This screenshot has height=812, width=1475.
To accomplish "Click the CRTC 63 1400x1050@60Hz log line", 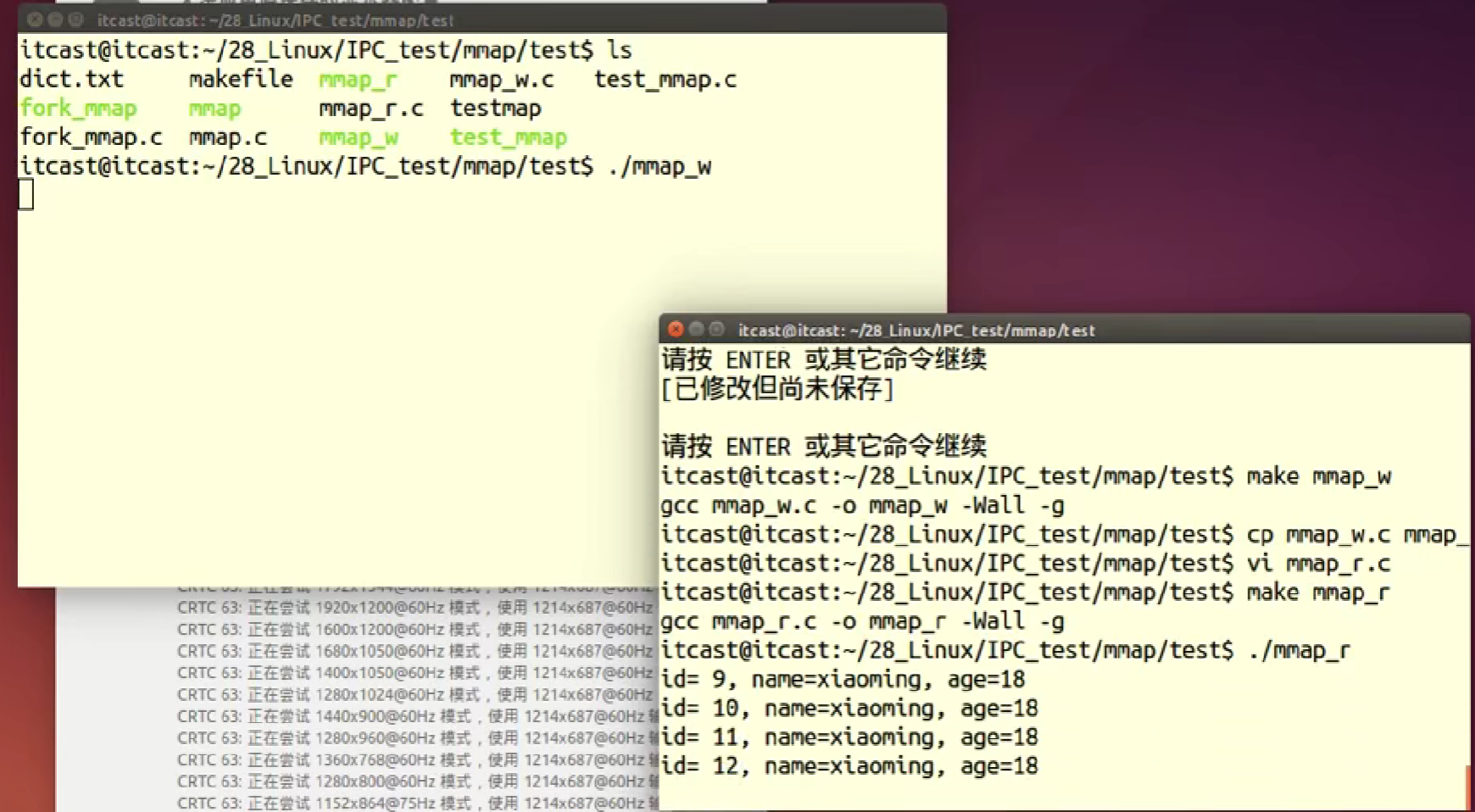I will click(415, 673).
